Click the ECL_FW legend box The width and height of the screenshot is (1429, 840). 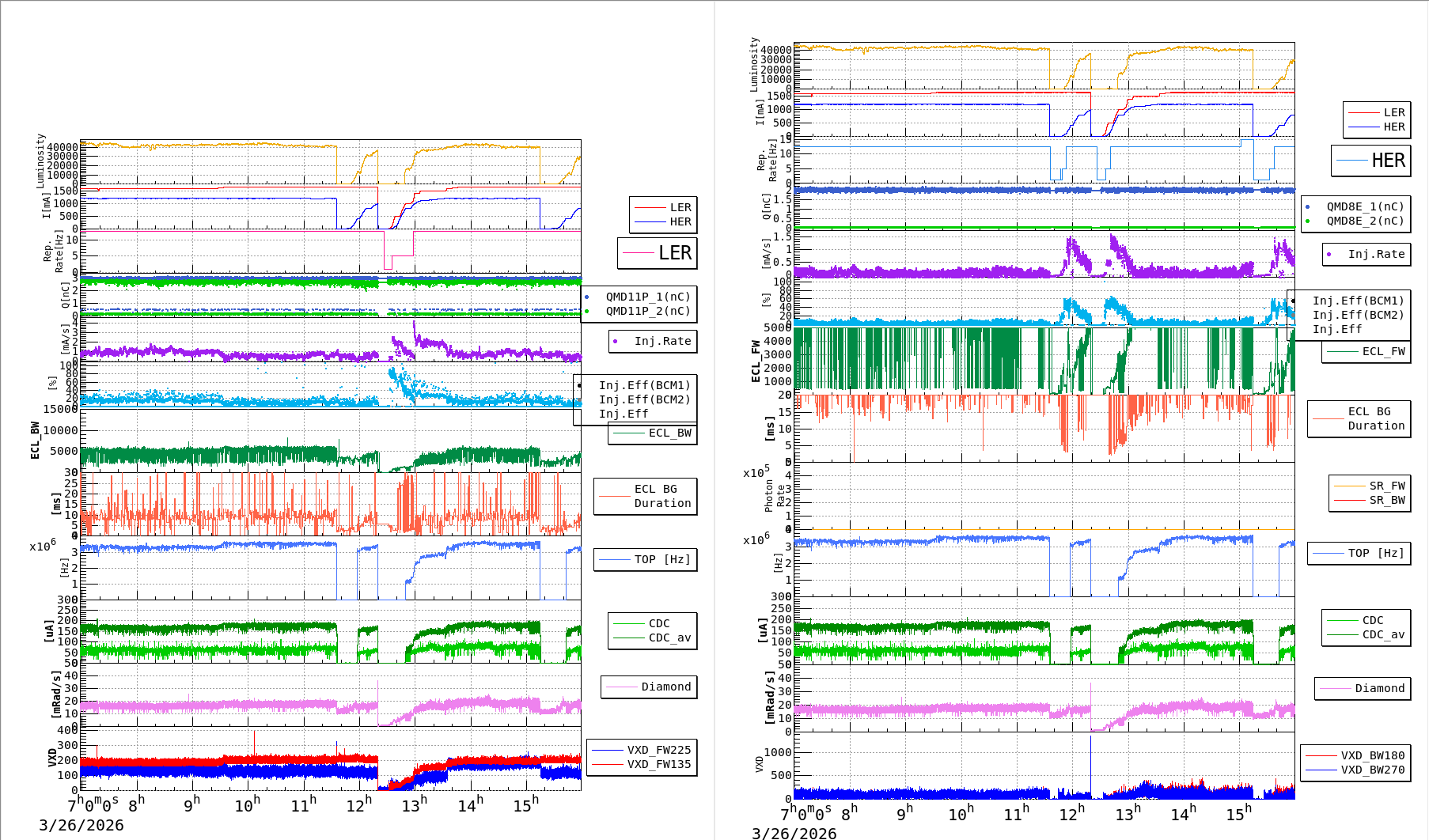coord(1366,352)
